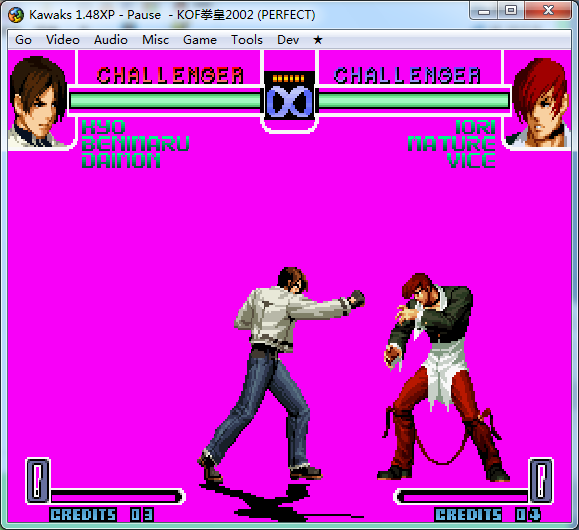Click the right player's green health bar

click(414, 100)
